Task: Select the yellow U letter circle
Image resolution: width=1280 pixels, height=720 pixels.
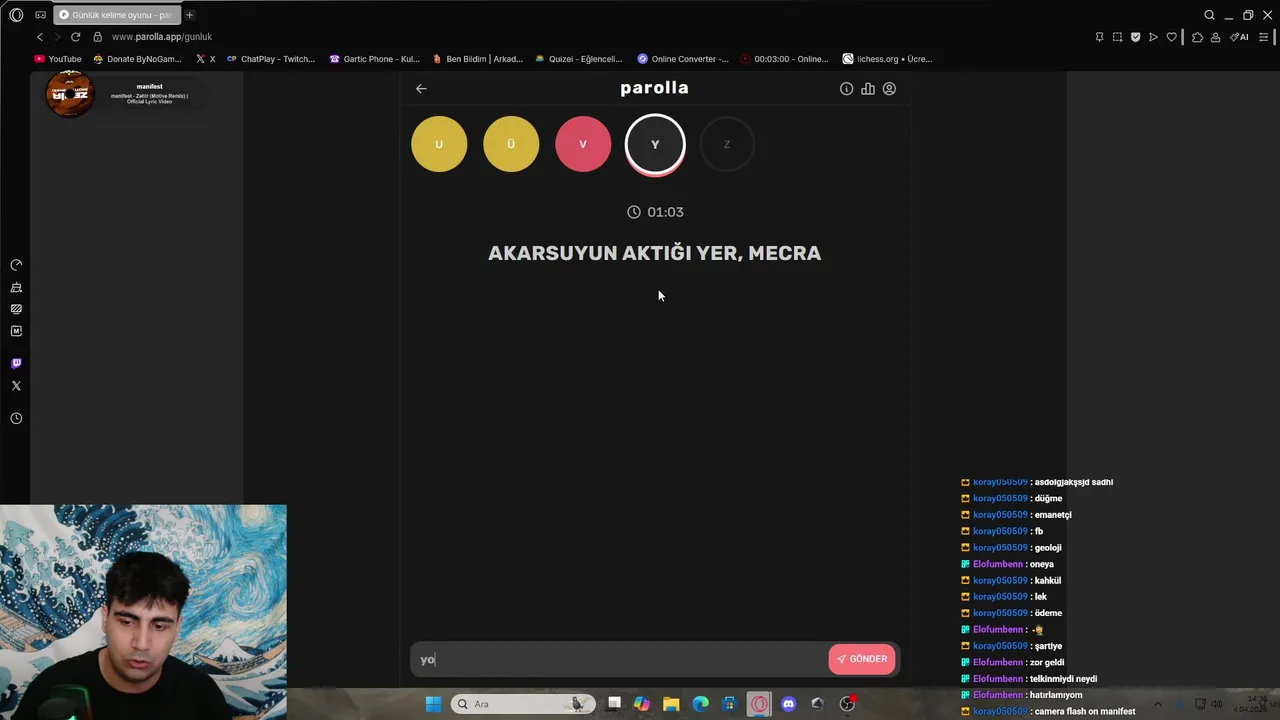Action: click(x=439, y=144)
